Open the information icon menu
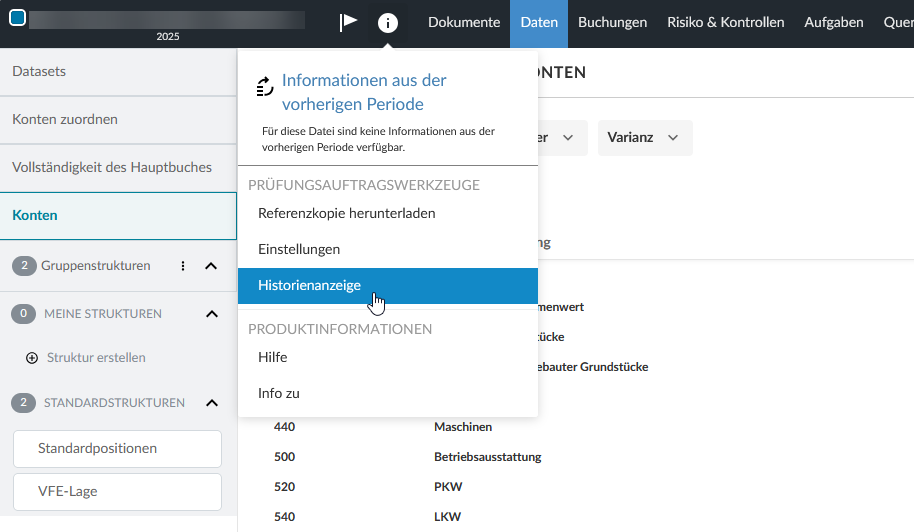The image size is (914, 532). (388, 23)
